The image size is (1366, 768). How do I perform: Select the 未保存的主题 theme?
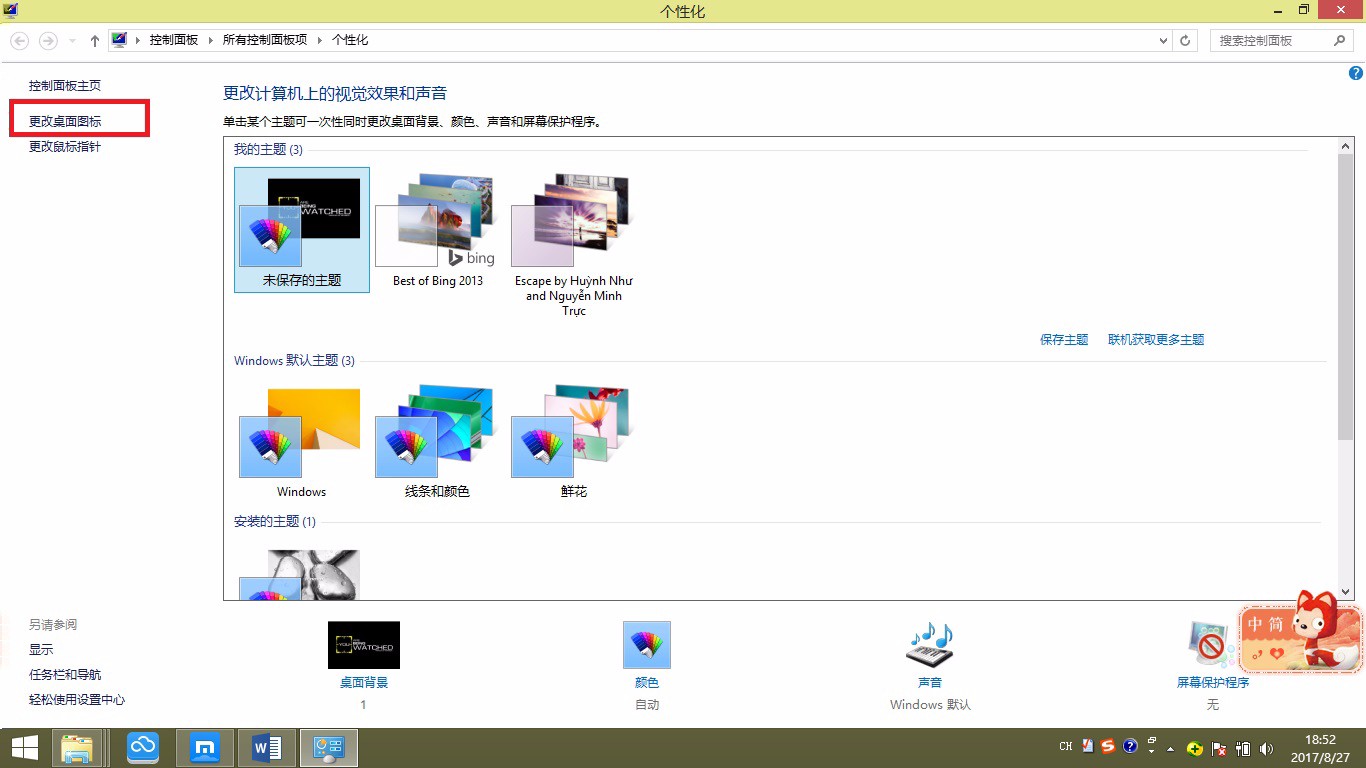(x=302, y=230)
